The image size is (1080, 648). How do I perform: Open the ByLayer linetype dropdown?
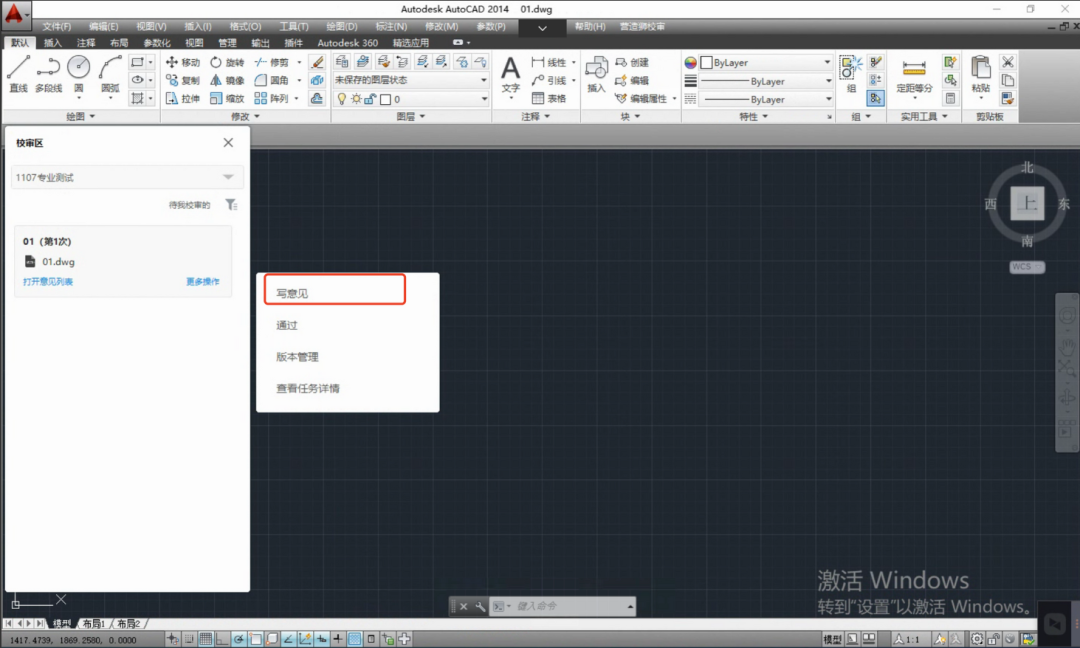pos(766,99)
